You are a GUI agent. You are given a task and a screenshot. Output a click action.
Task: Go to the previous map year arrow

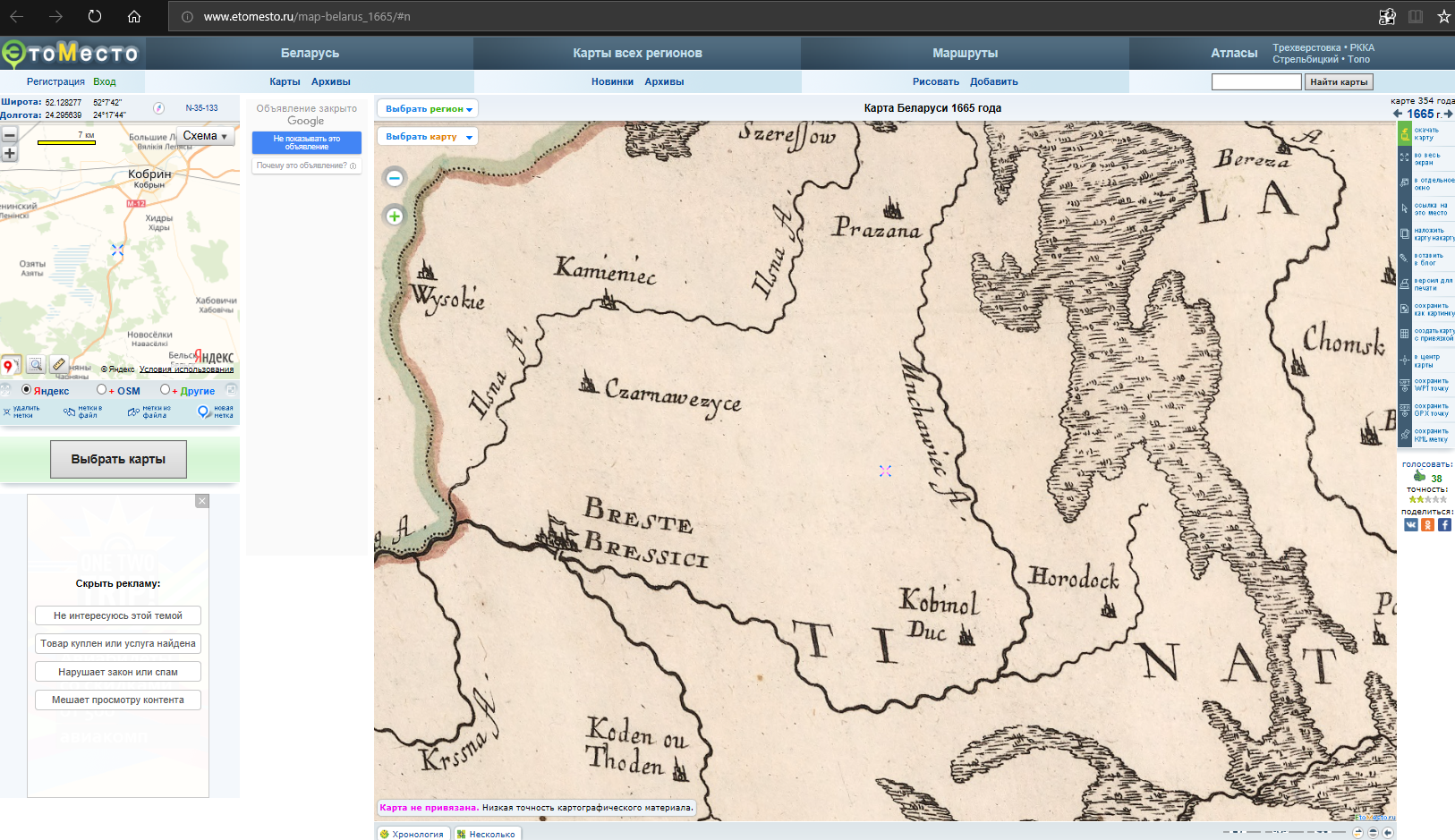[x=1398, y=114]
